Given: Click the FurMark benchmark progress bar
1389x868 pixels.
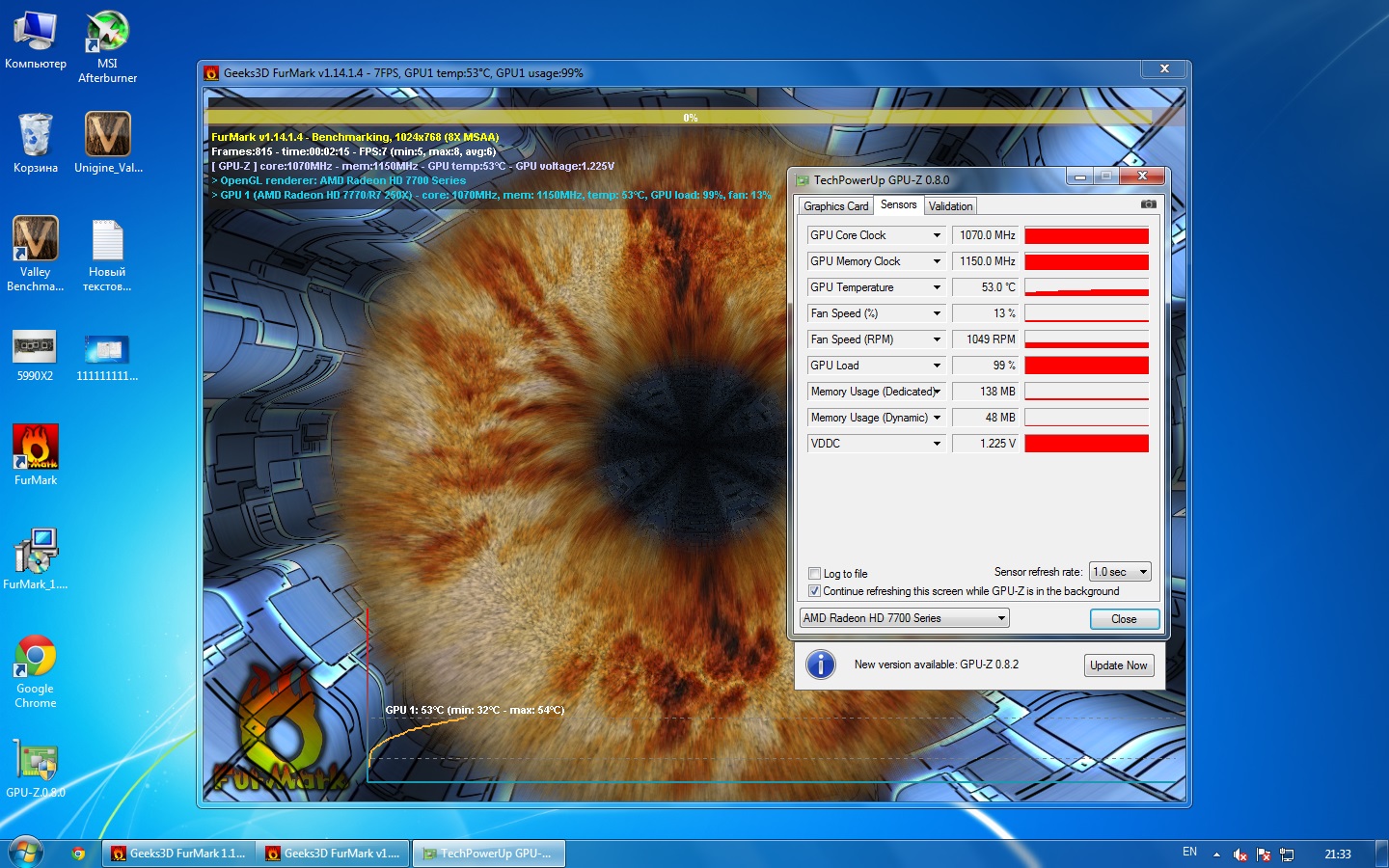Looking at the screenshot, I should tap(679, 117).
